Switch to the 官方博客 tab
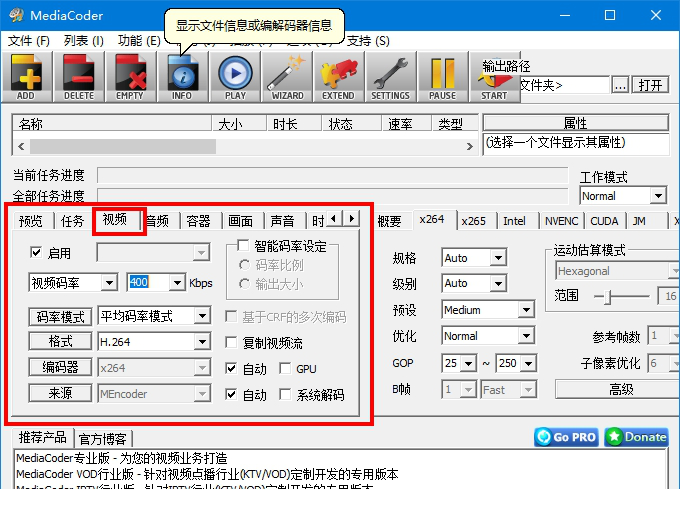Image resolution: width=680 pixels, height=508 pixels. (x=103, y=439)
